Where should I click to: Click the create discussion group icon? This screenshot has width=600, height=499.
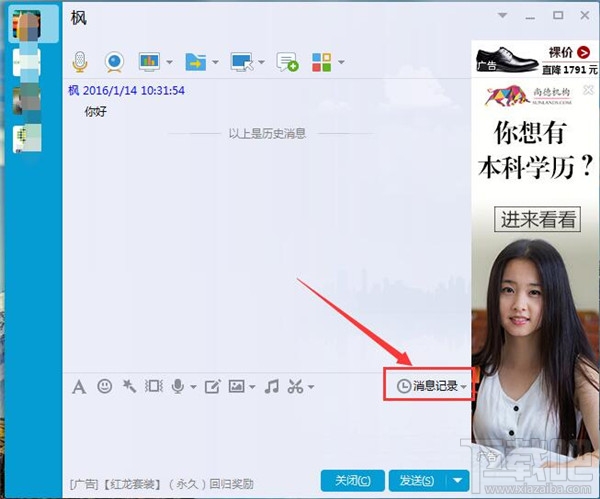[287, 62]
